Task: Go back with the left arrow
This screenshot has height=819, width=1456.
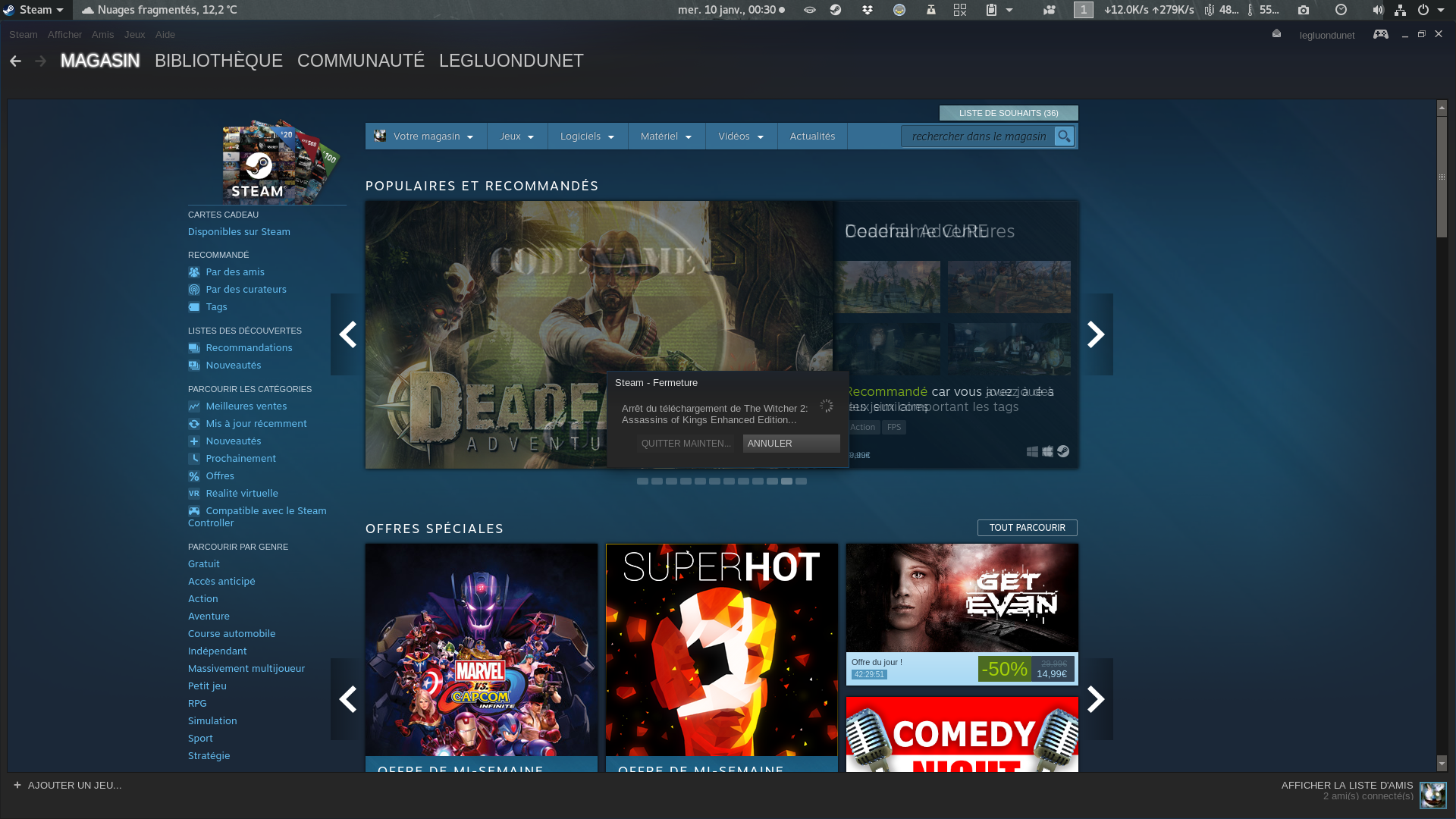Action: pyautogui.click(x=15, y=61)
